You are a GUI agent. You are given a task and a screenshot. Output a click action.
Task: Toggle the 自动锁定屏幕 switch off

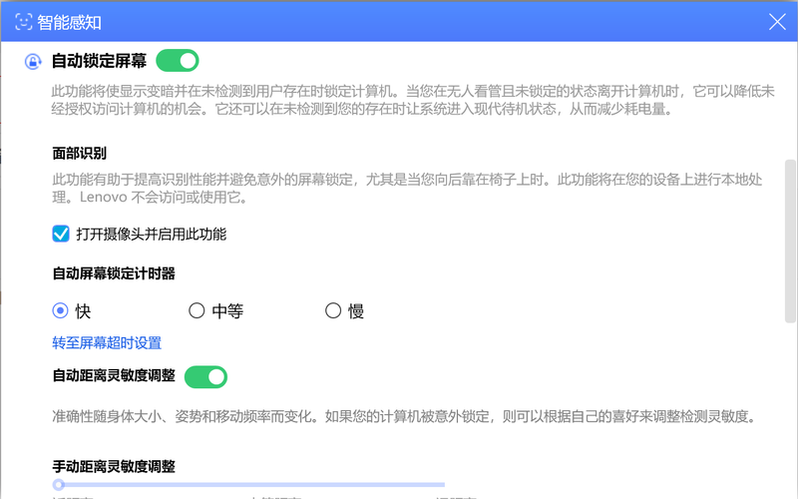coord(177,61)
